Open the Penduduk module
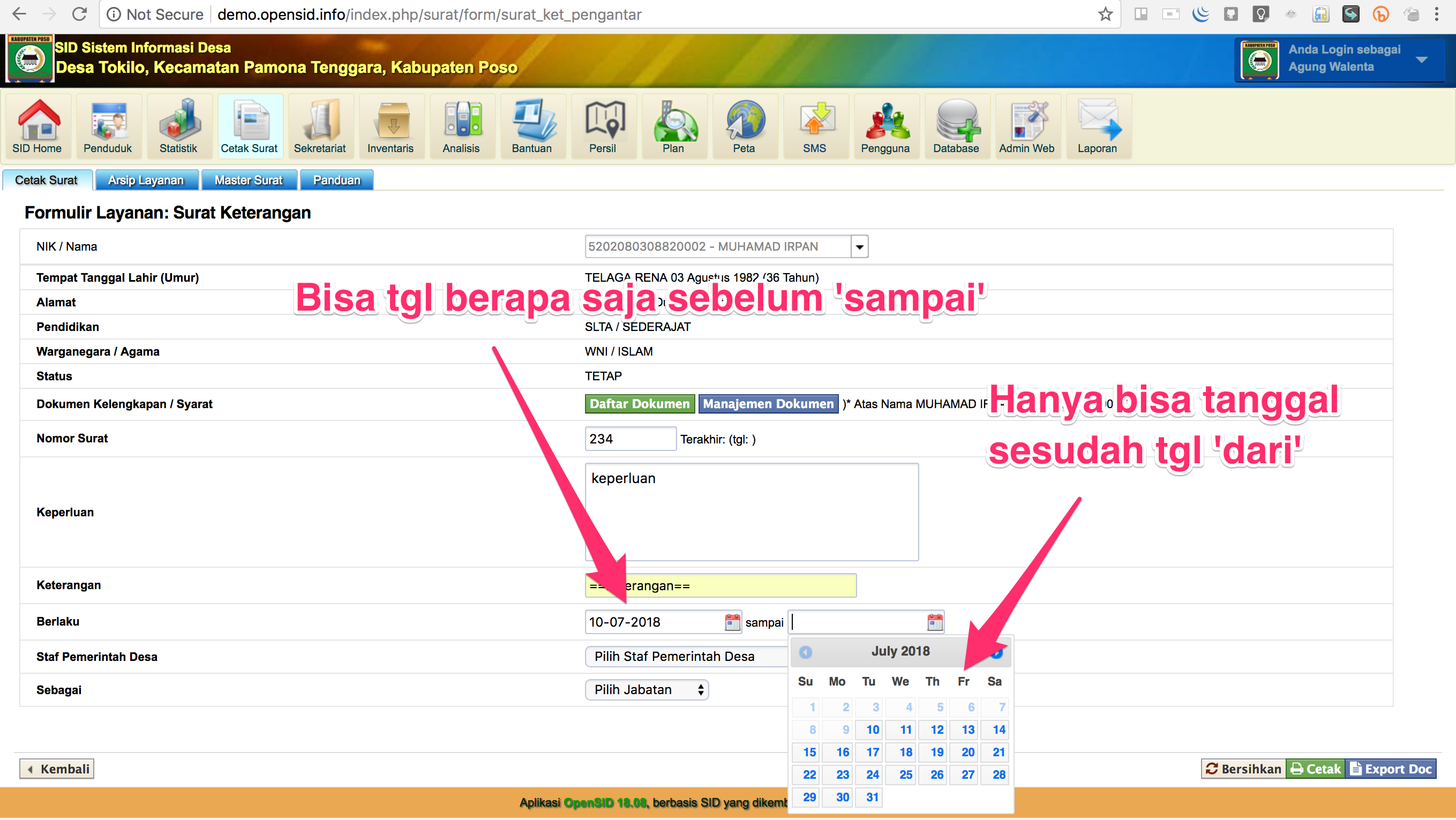The image size is (1456, 820). (x=108, y=125)
